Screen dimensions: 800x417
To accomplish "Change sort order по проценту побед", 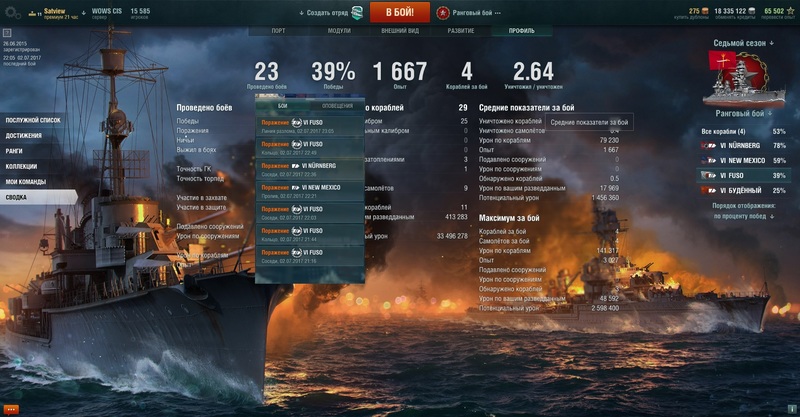I will point(743,216).
